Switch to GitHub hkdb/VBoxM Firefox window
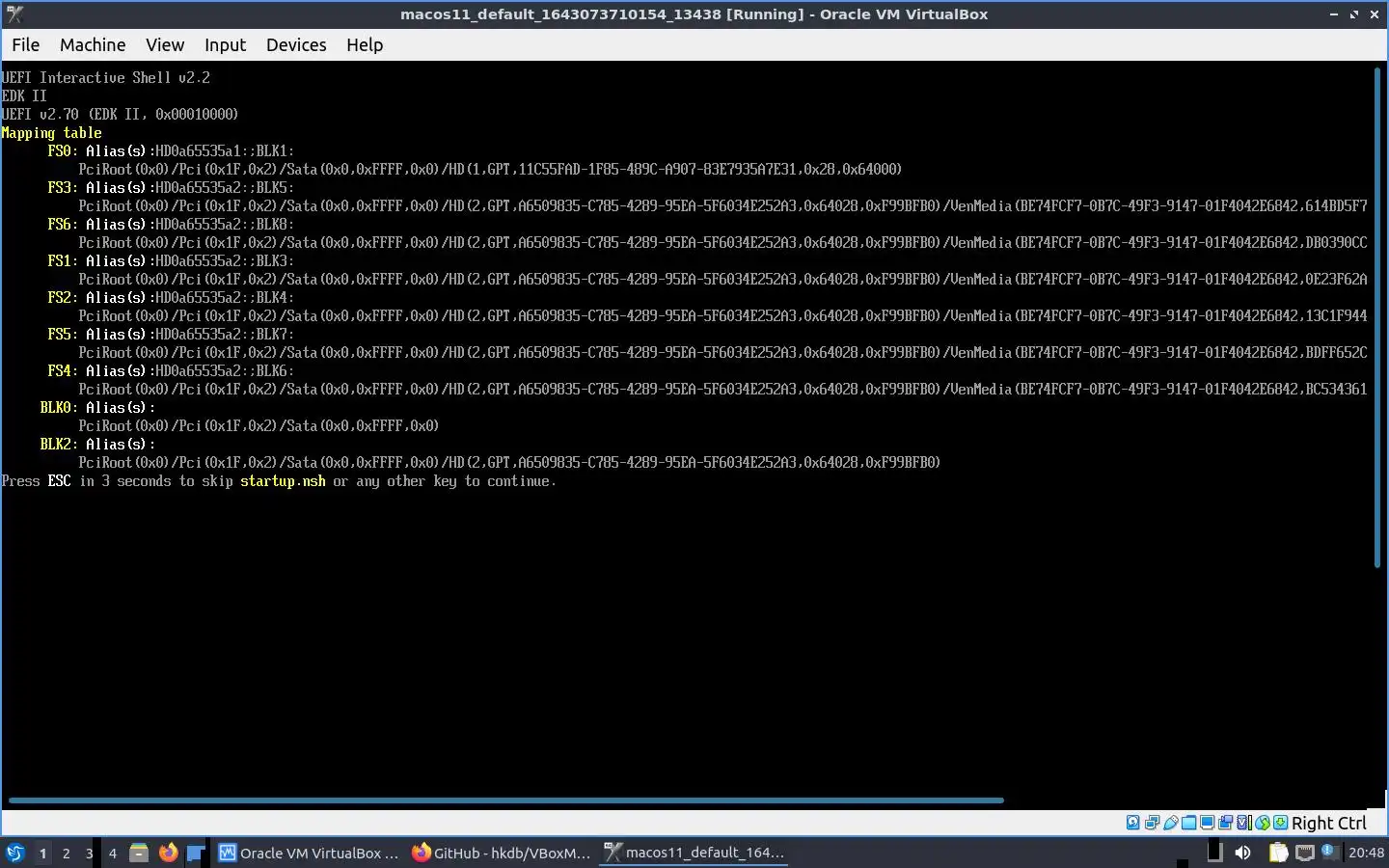1389x868 pixels. tap(502, 853)
